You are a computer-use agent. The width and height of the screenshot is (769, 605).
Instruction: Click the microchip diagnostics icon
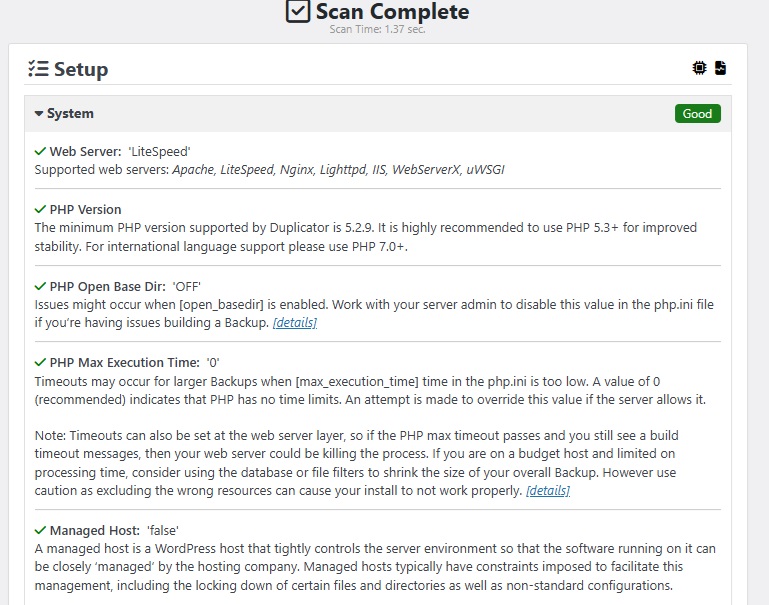[700, 68]
